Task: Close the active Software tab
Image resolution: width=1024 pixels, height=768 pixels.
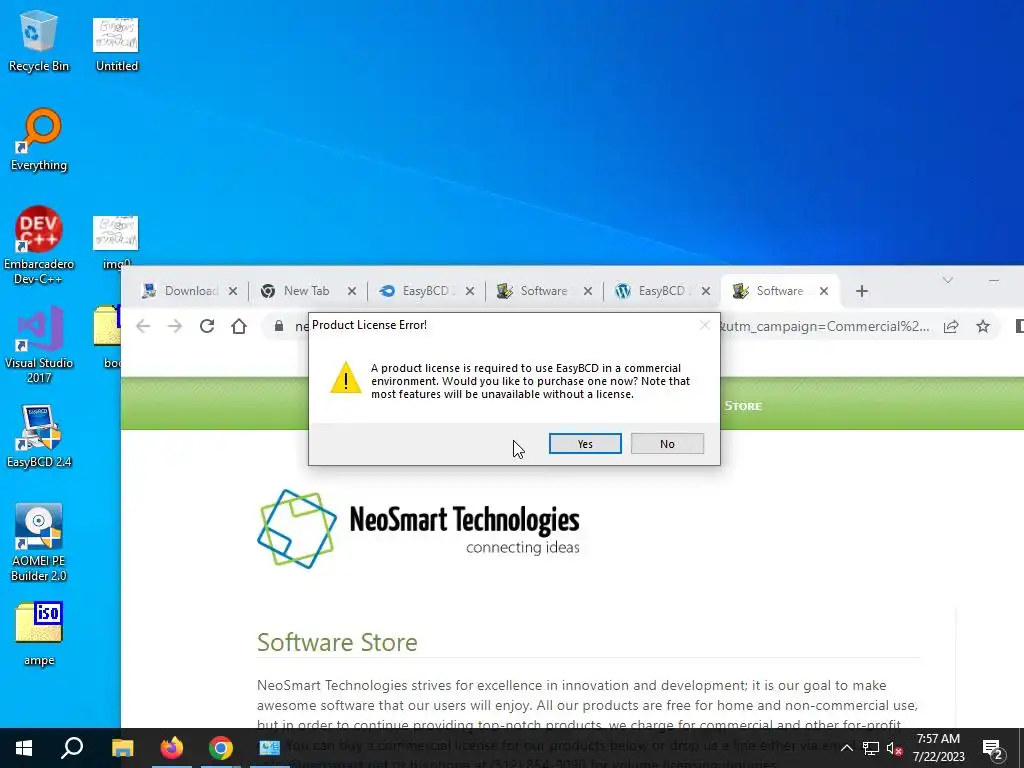Action: coord(824,291)
